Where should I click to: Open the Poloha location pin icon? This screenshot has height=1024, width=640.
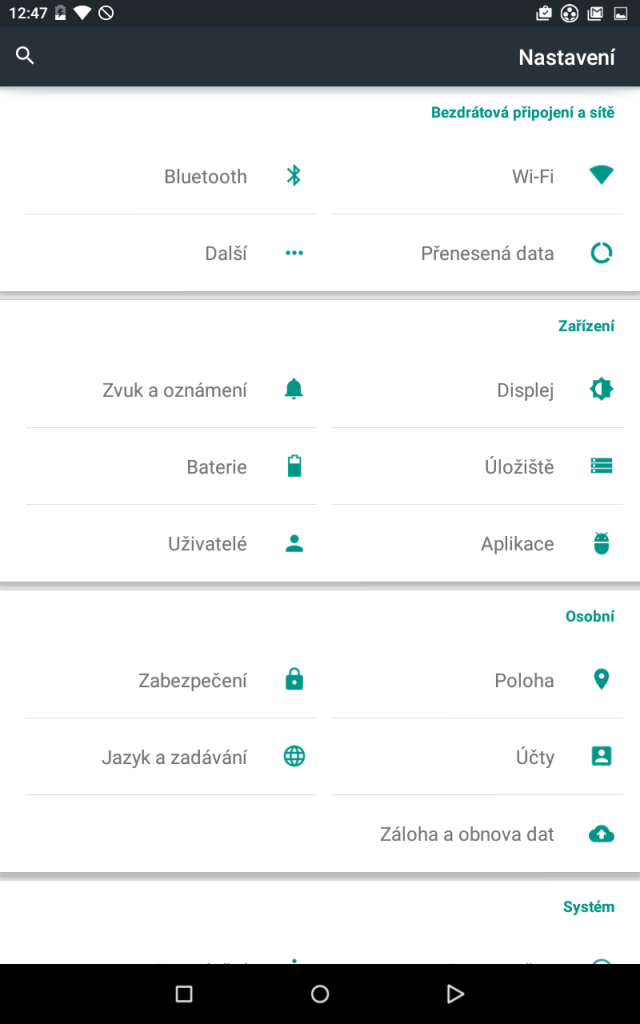click(601, 680)
